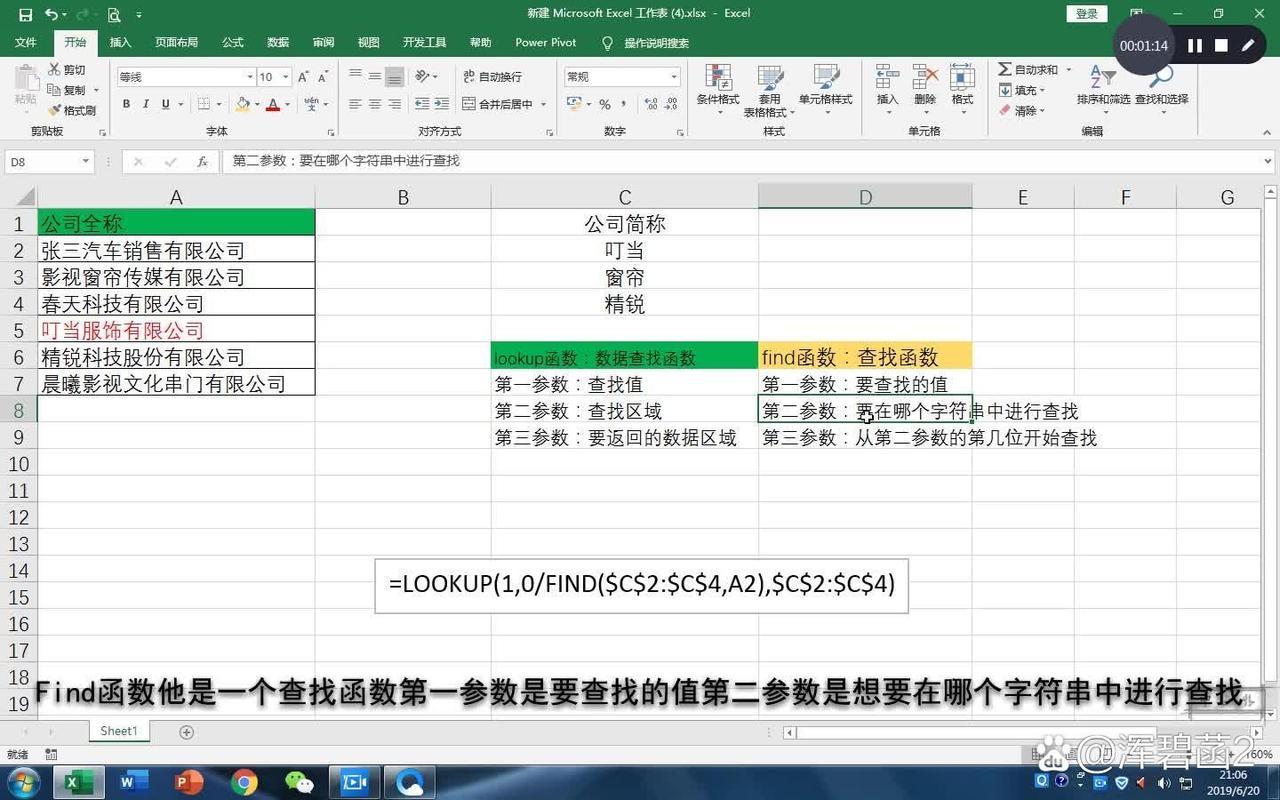Image resolution: width=1280 pixels, height=800 pixels.
Task: Toggle the Bottom Align button
Action: point(395,77)
